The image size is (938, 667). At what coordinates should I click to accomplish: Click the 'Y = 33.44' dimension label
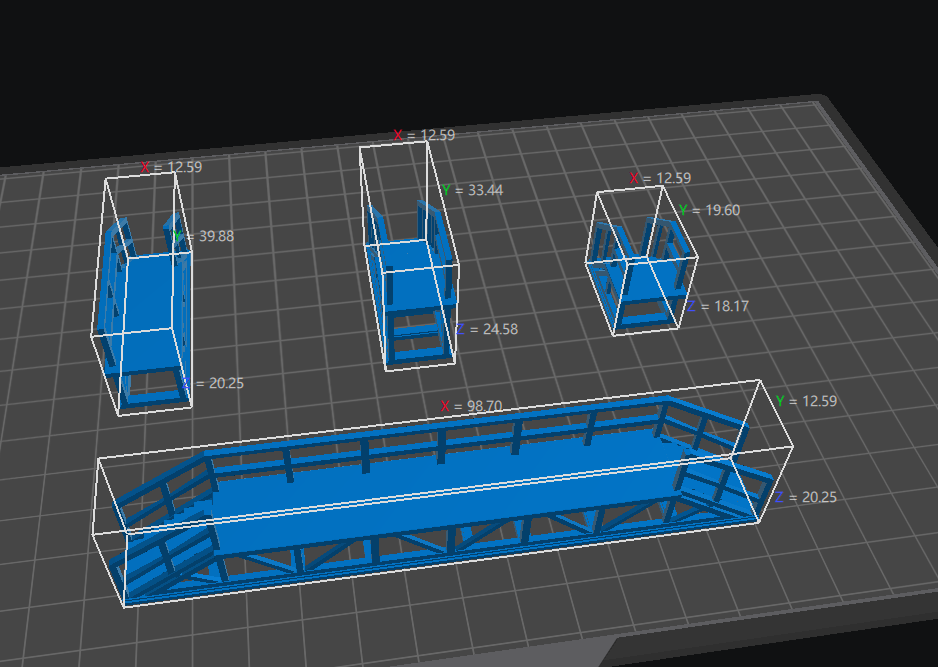473,190
